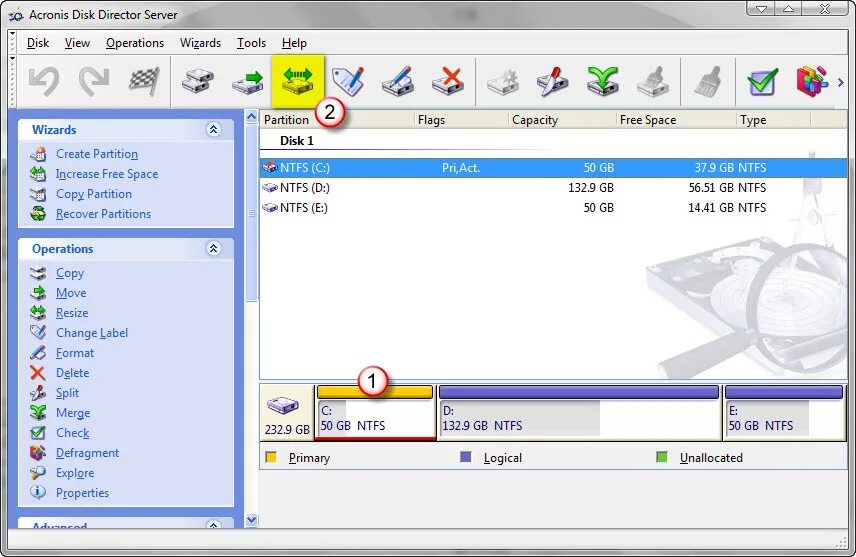This screenshot has width=856, height=557.
Task: Select C: 50 GB block in disk map
Action: point(376,413)
